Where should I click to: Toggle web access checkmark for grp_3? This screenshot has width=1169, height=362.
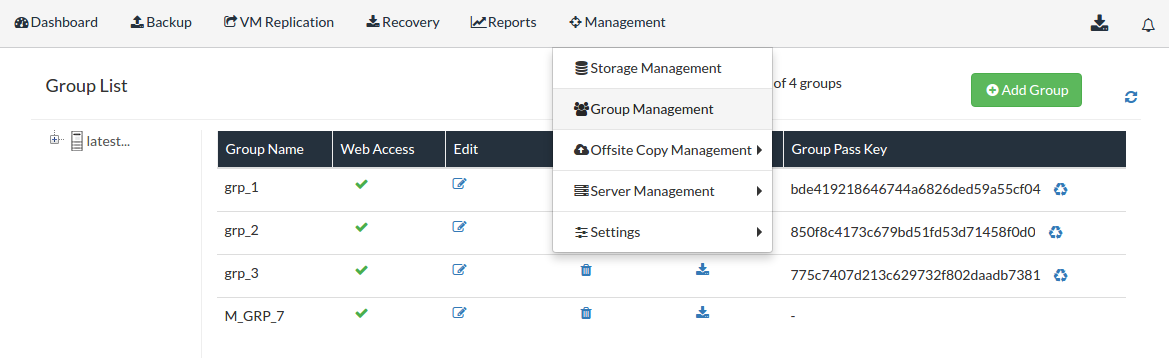point(362,270)
